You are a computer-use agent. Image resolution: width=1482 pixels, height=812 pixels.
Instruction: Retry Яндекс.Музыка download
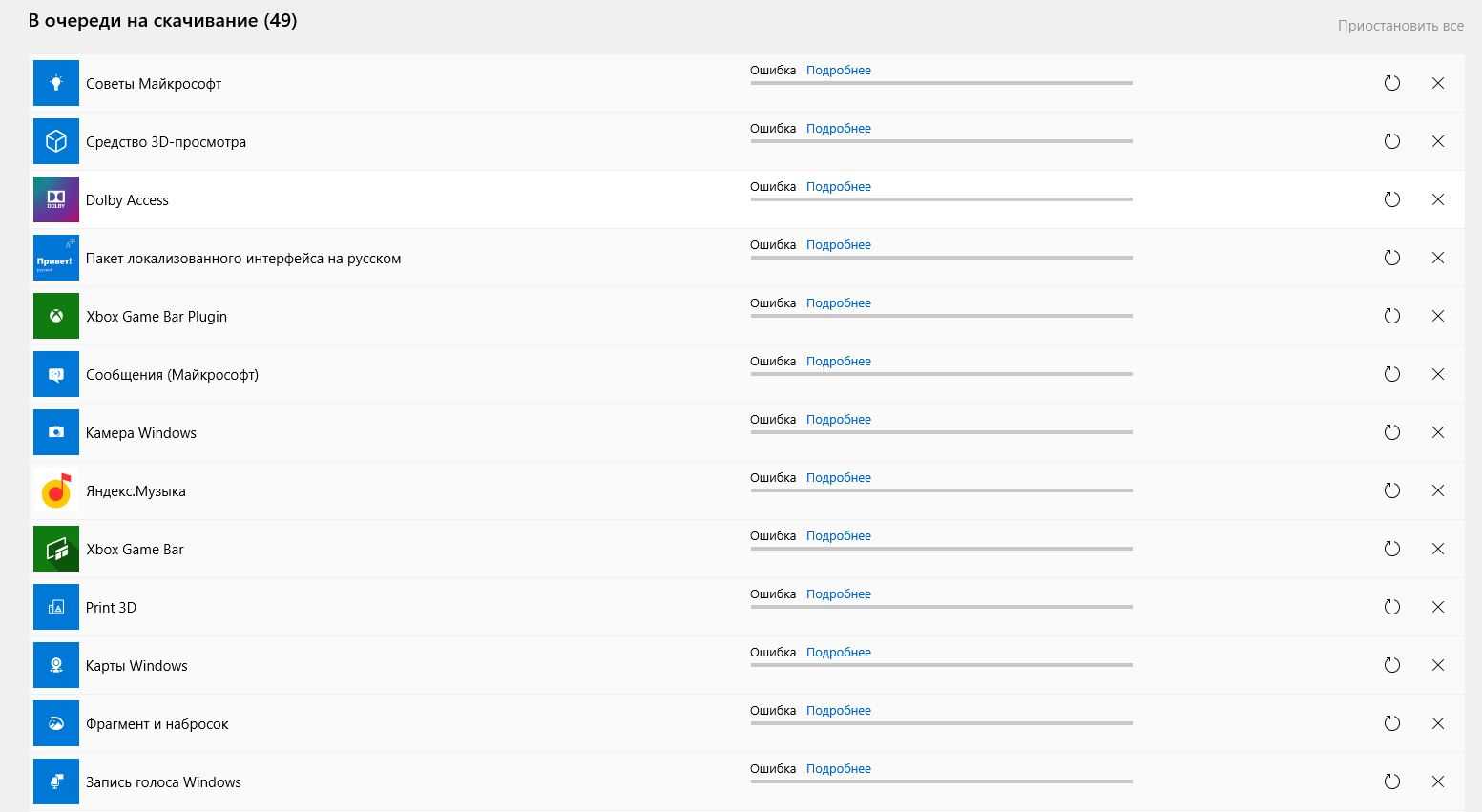pos(1392,490)
